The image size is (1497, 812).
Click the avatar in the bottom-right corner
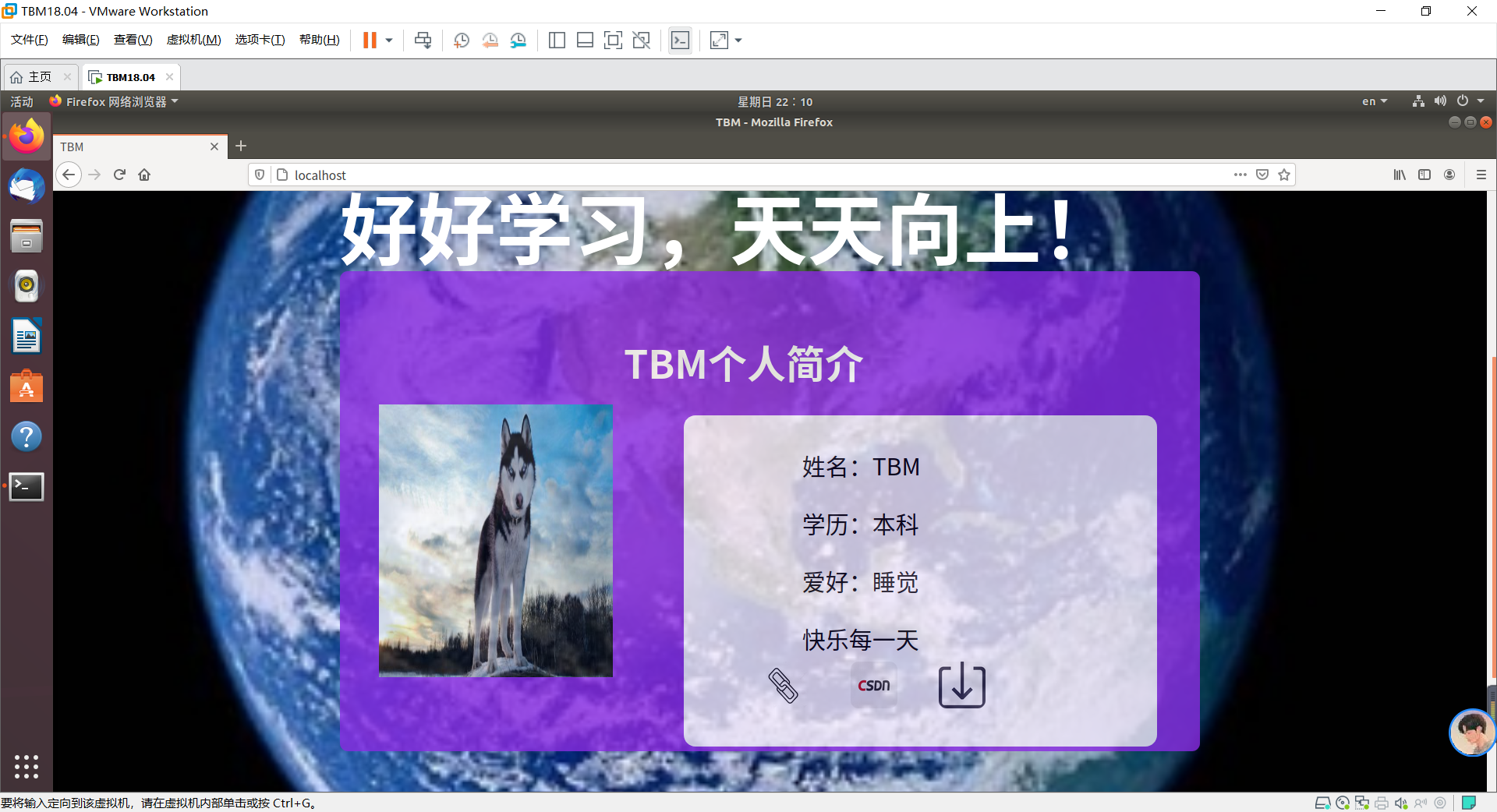point(1472,733)
